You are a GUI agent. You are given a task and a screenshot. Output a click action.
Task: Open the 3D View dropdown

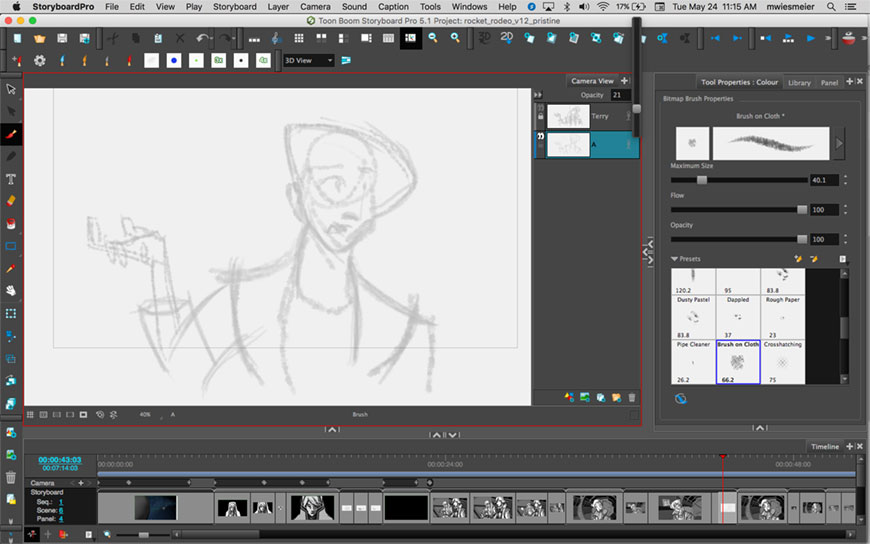point(308,61)
